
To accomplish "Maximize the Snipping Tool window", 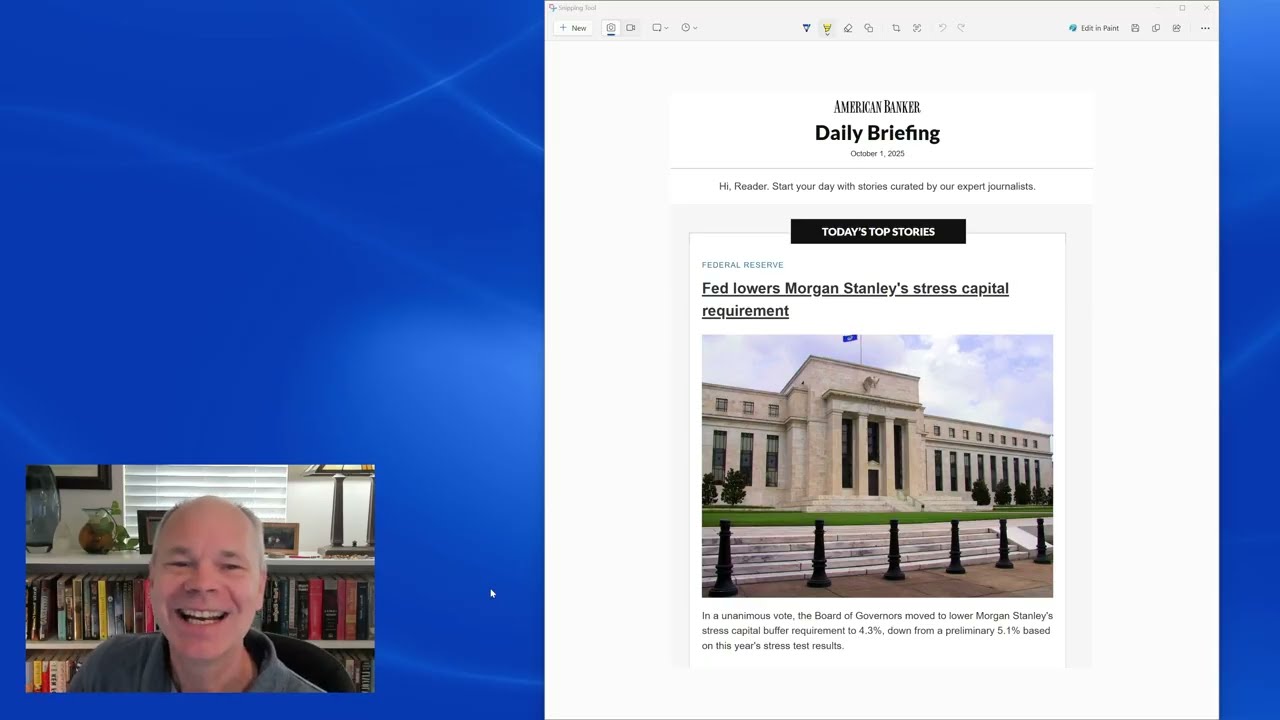I will (1182, 8).
